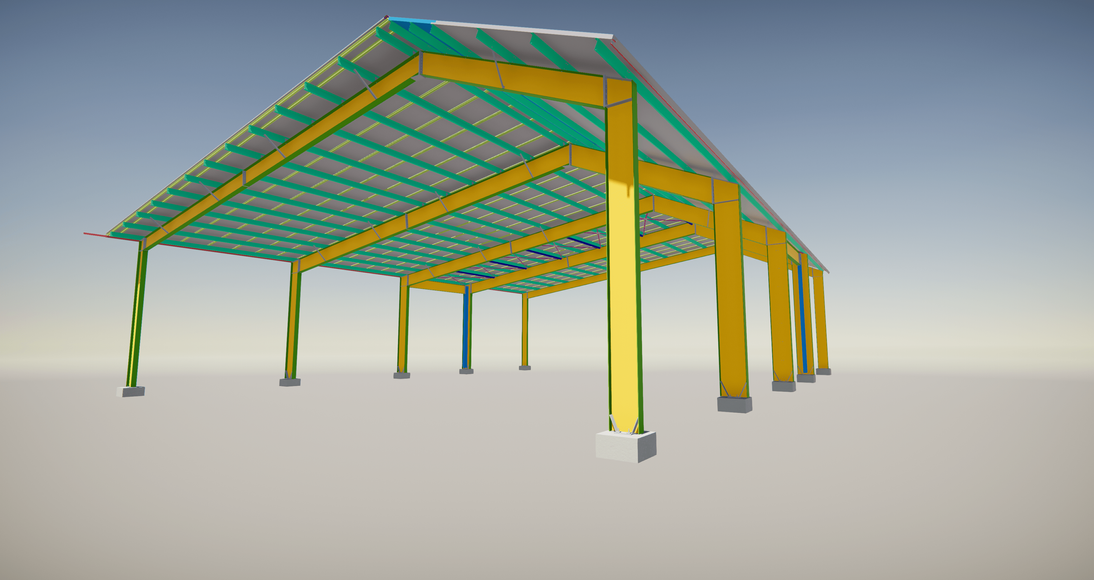Pick the second column from the left
Screen dimensions: 1094x580
(293, 321)
